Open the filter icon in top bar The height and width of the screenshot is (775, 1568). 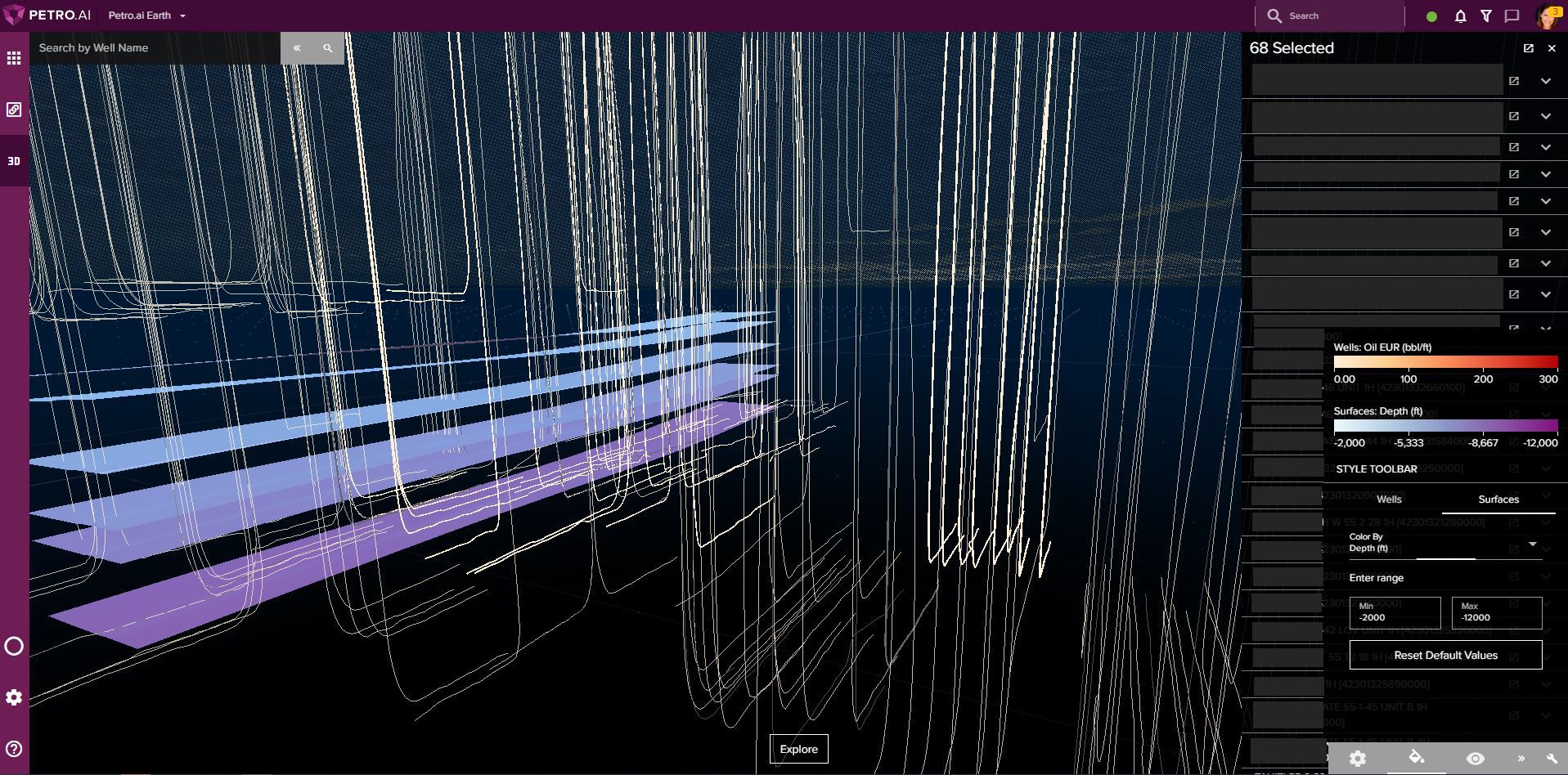tap(1486, 16)
